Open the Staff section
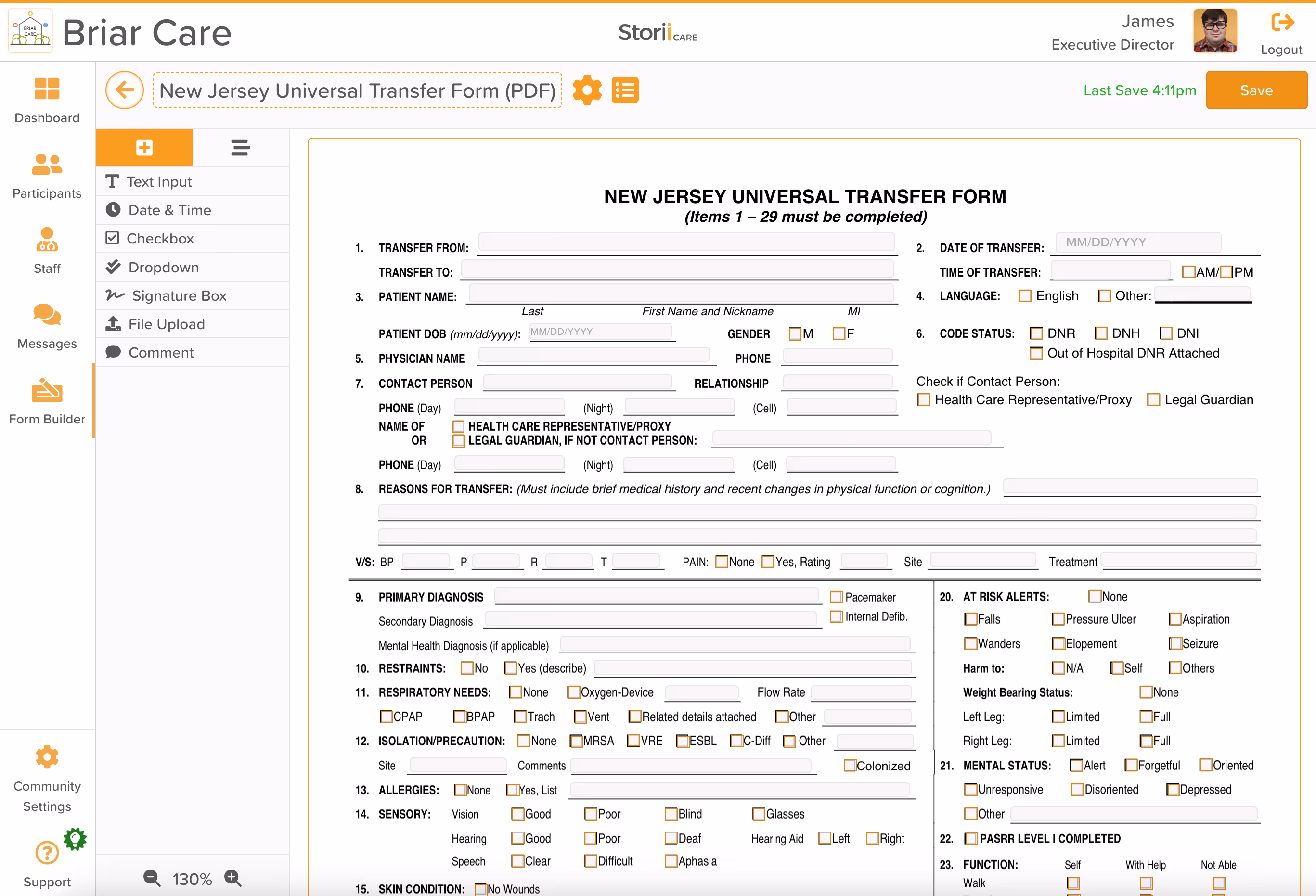 pyautogui.click(x=46, y=251)
